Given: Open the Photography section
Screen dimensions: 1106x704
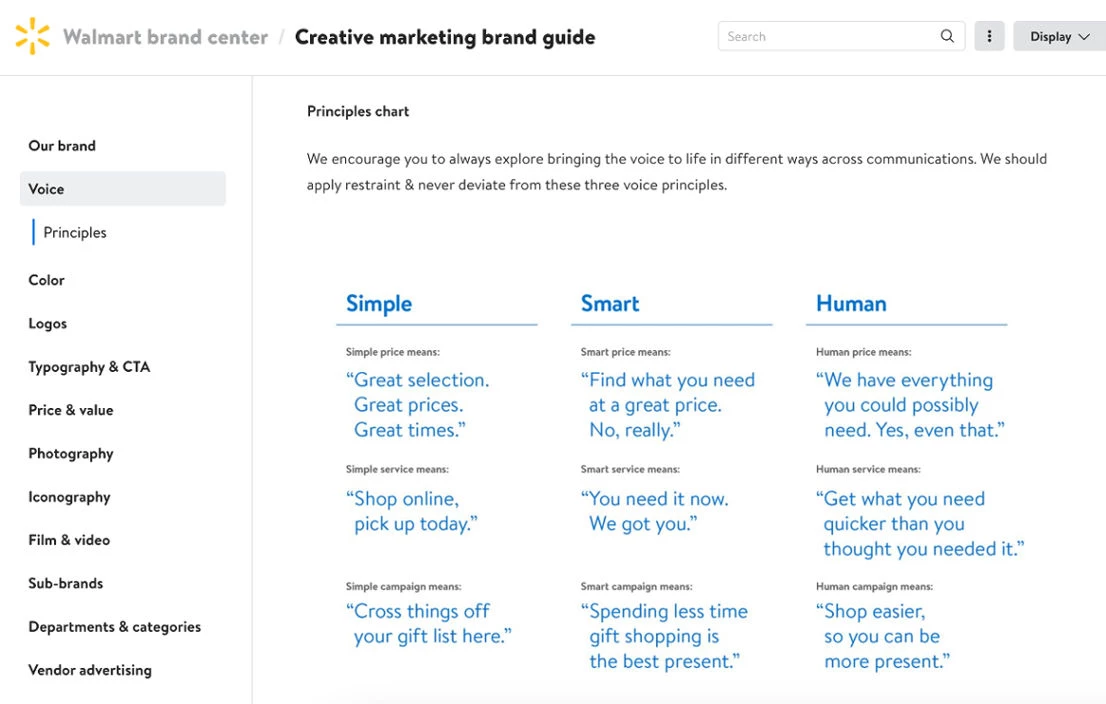Looking at the screenshot, I should (x=71, y=454).
